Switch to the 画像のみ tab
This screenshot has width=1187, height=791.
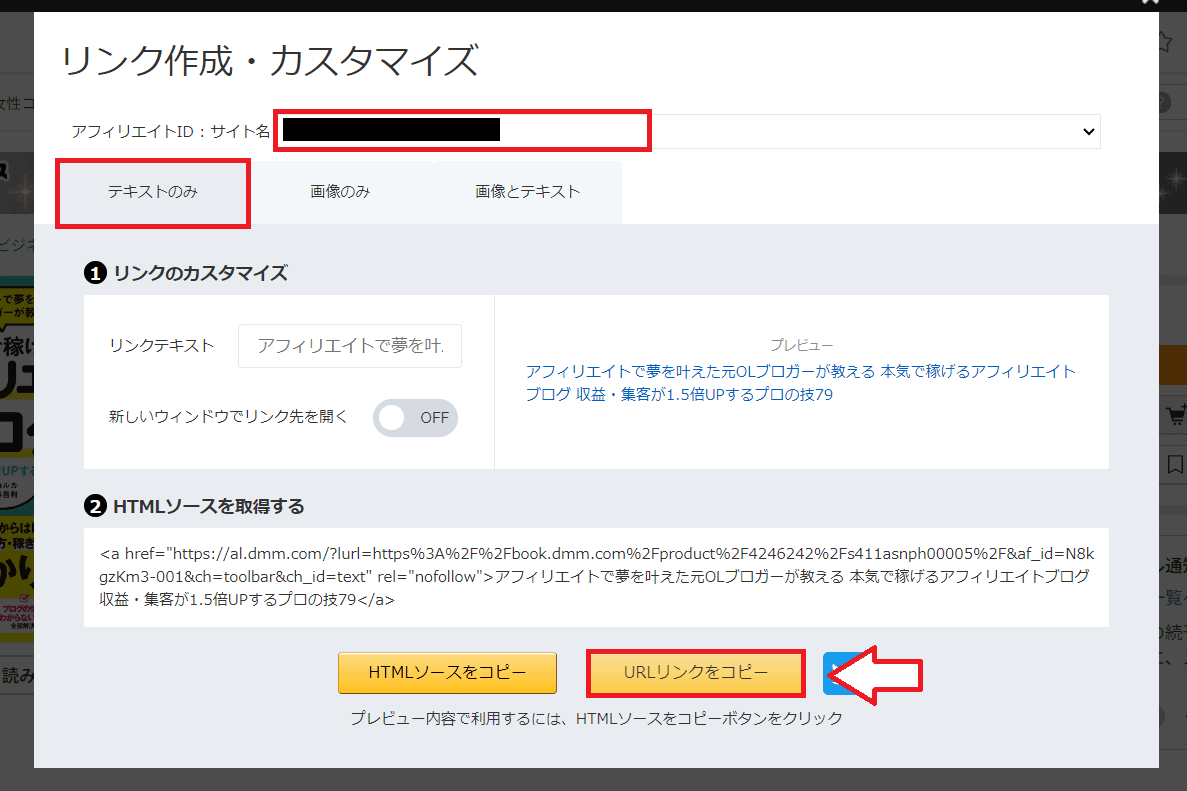click(340, 192)
